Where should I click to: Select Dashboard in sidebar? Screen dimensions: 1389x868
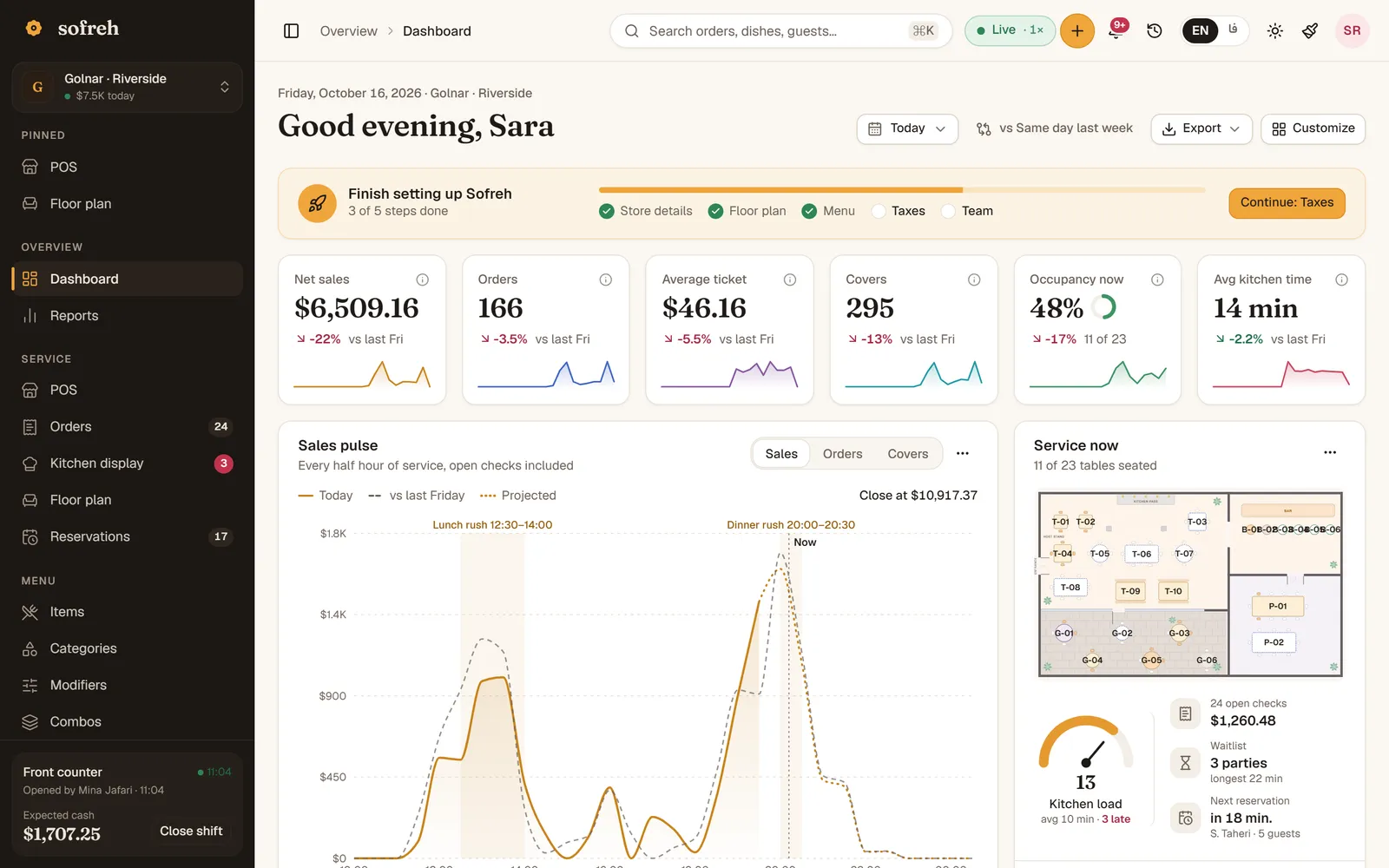(127, 279)
